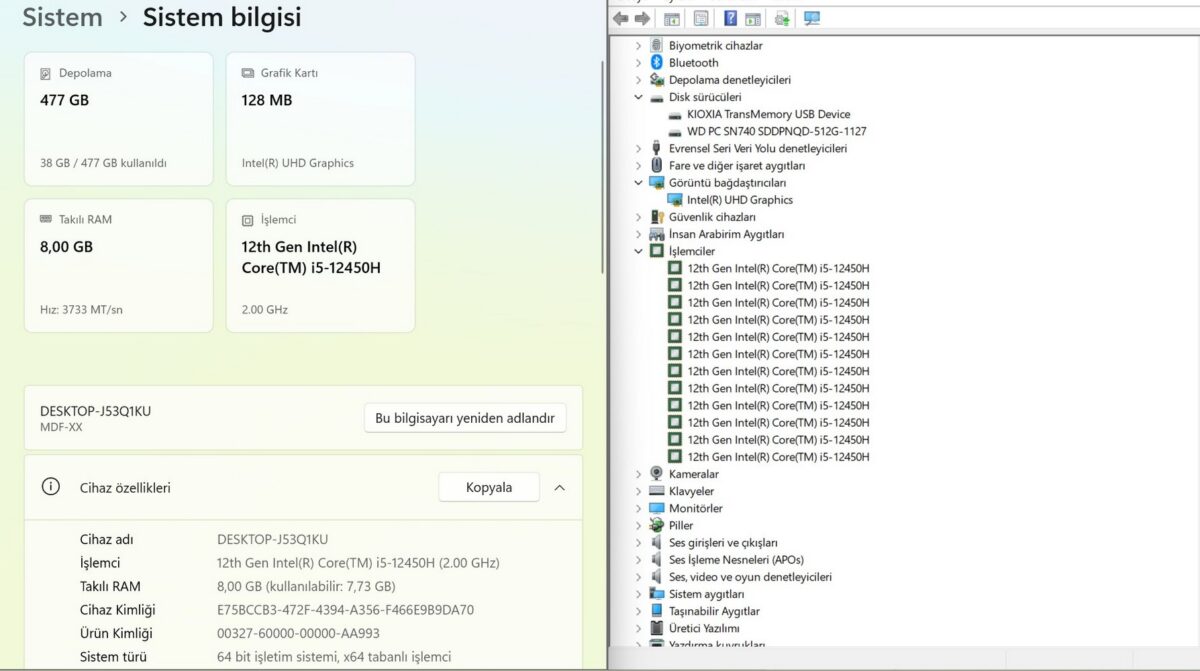
Task: Select Intel(R) UHD Graphics device entry
Action: 740,200
